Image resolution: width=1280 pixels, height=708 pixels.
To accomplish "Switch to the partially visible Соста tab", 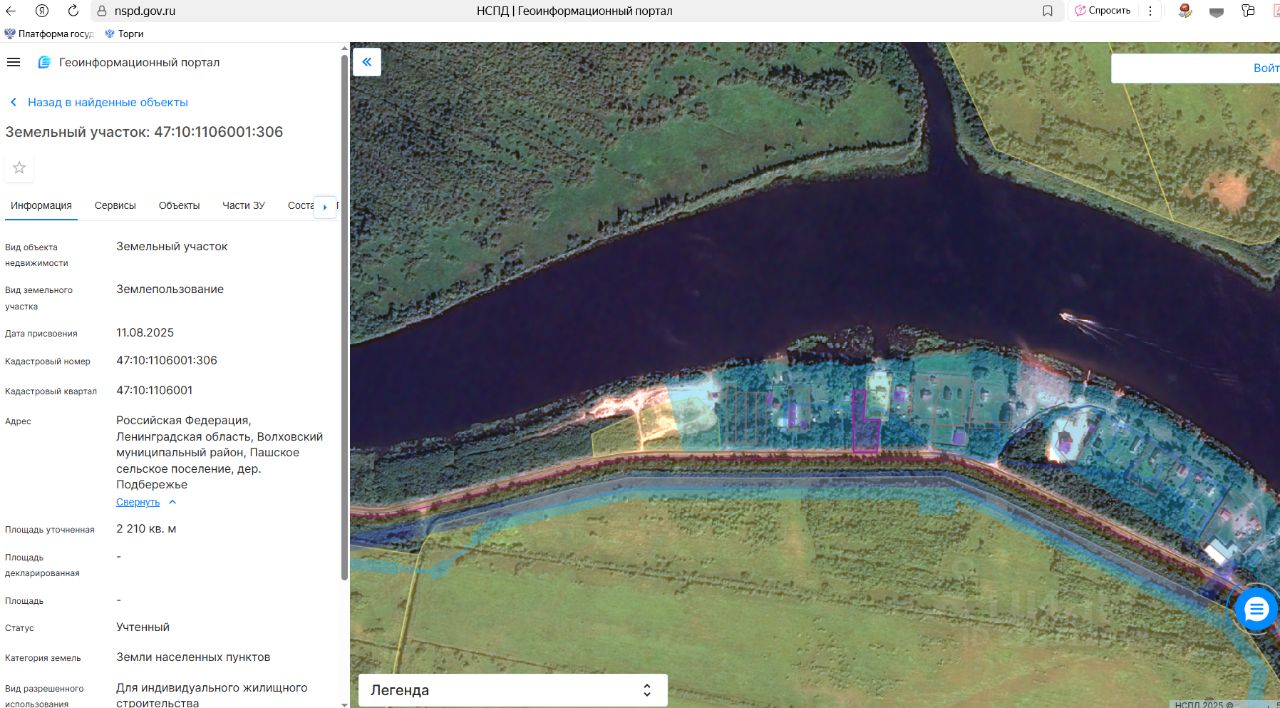I will point(300,205).
